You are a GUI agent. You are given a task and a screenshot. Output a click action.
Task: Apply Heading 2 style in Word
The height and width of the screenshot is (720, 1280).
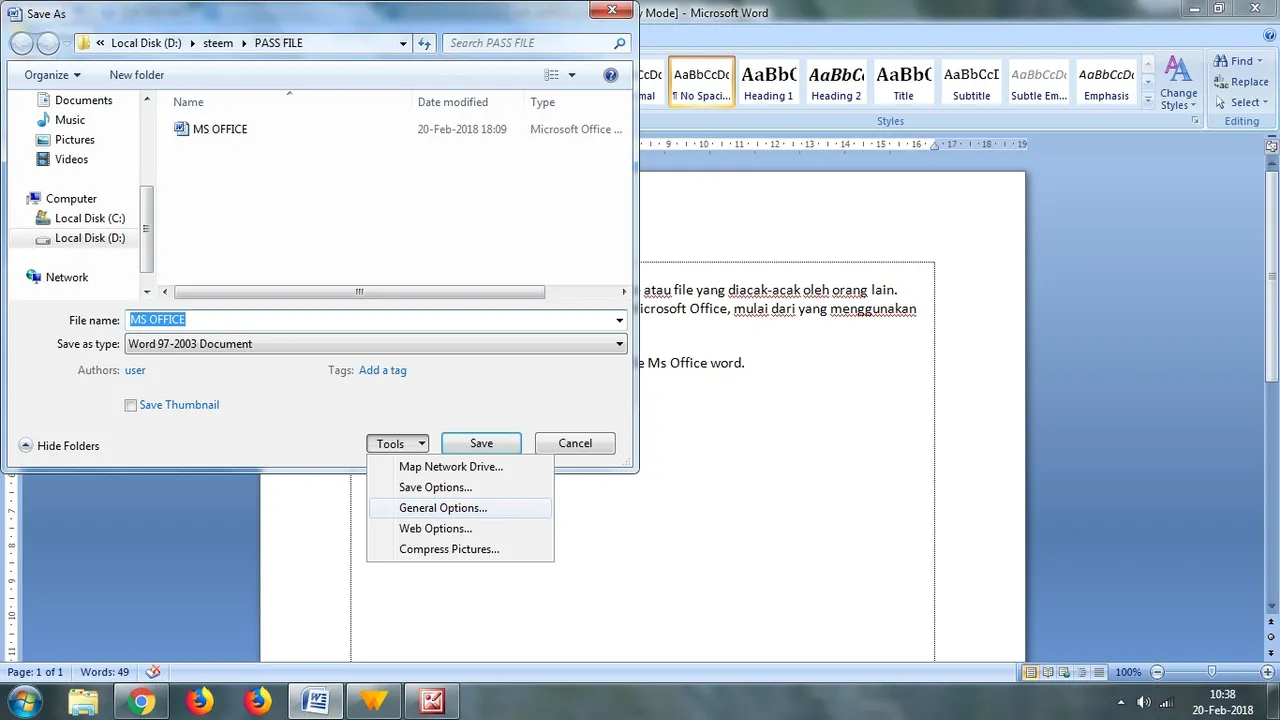pyautogui.click(x=836, y=81)
